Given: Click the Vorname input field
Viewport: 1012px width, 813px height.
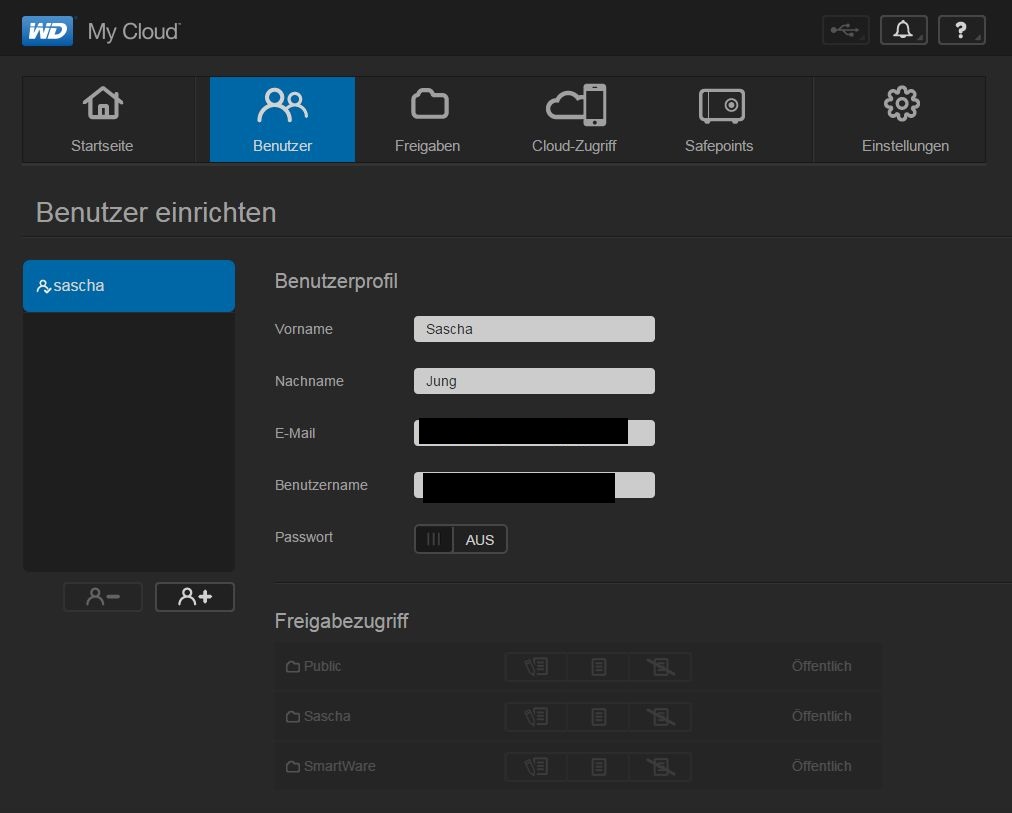Looking at the screenshot, I should point(534,329).
